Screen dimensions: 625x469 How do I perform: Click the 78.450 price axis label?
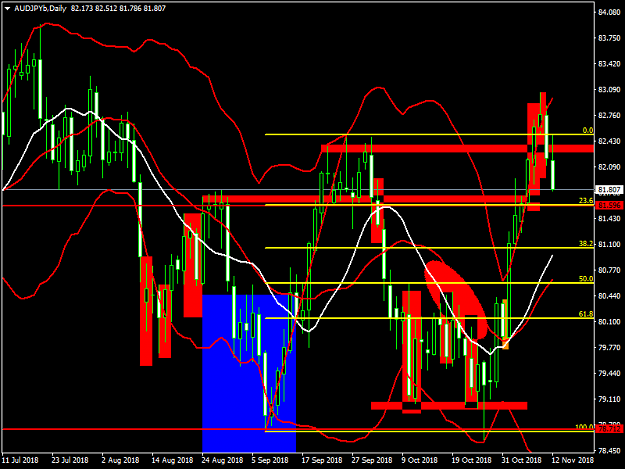(609, 451)
